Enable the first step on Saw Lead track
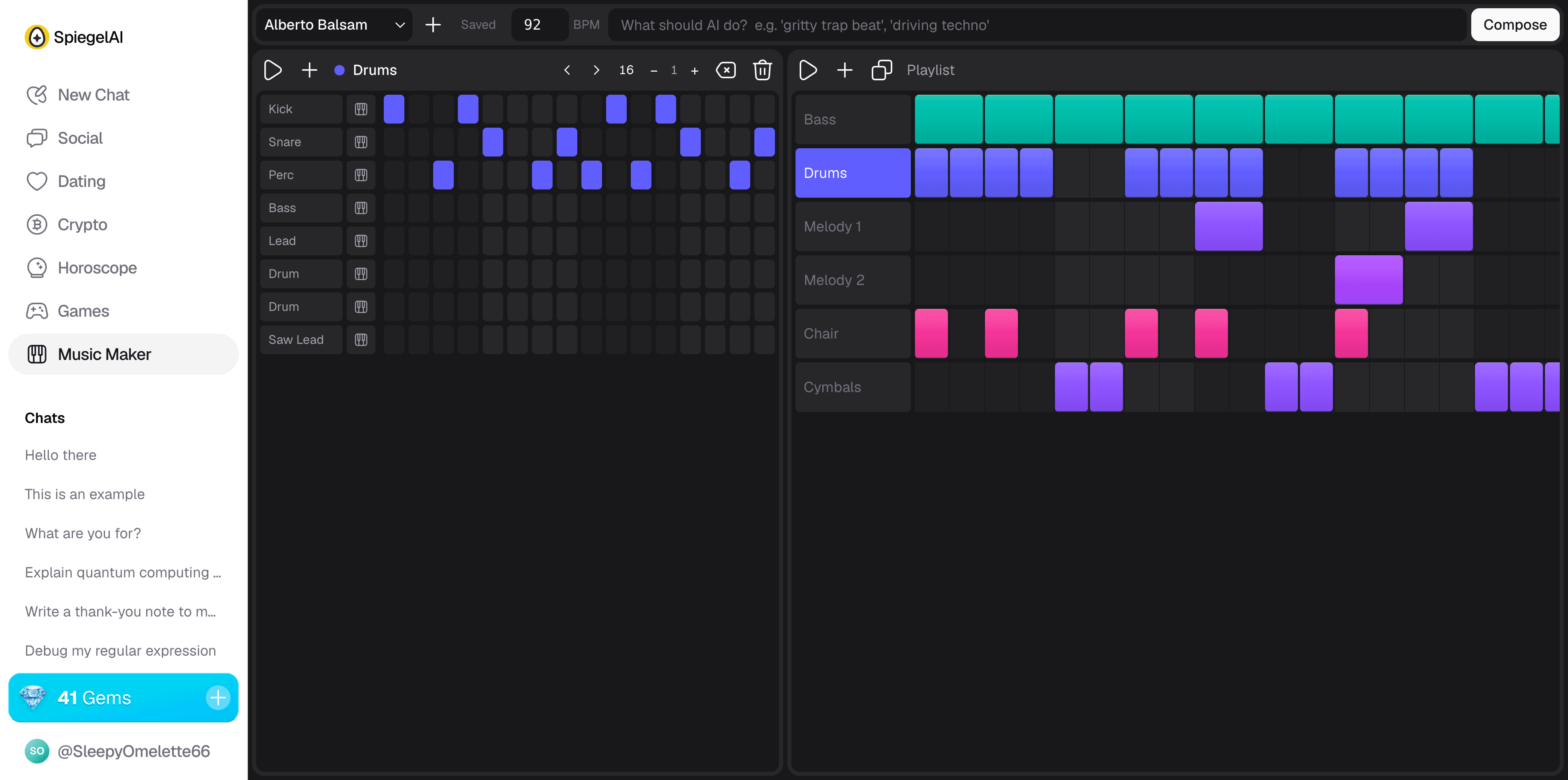This screenshot has height=780, width=1568. 394,340
